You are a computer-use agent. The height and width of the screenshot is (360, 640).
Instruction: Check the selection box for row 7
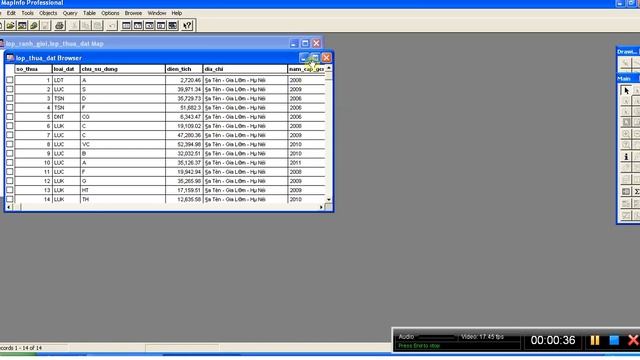point(9,135)
